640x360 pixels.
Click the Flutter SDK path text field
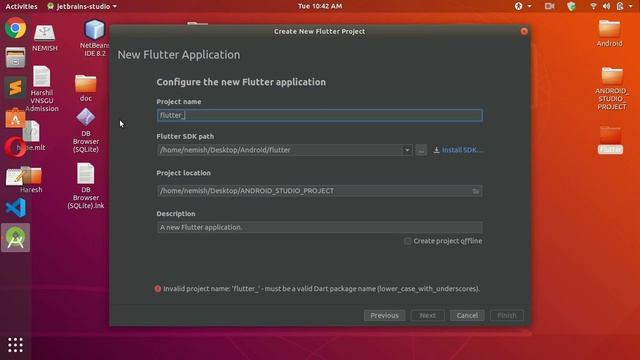[280, 150]
